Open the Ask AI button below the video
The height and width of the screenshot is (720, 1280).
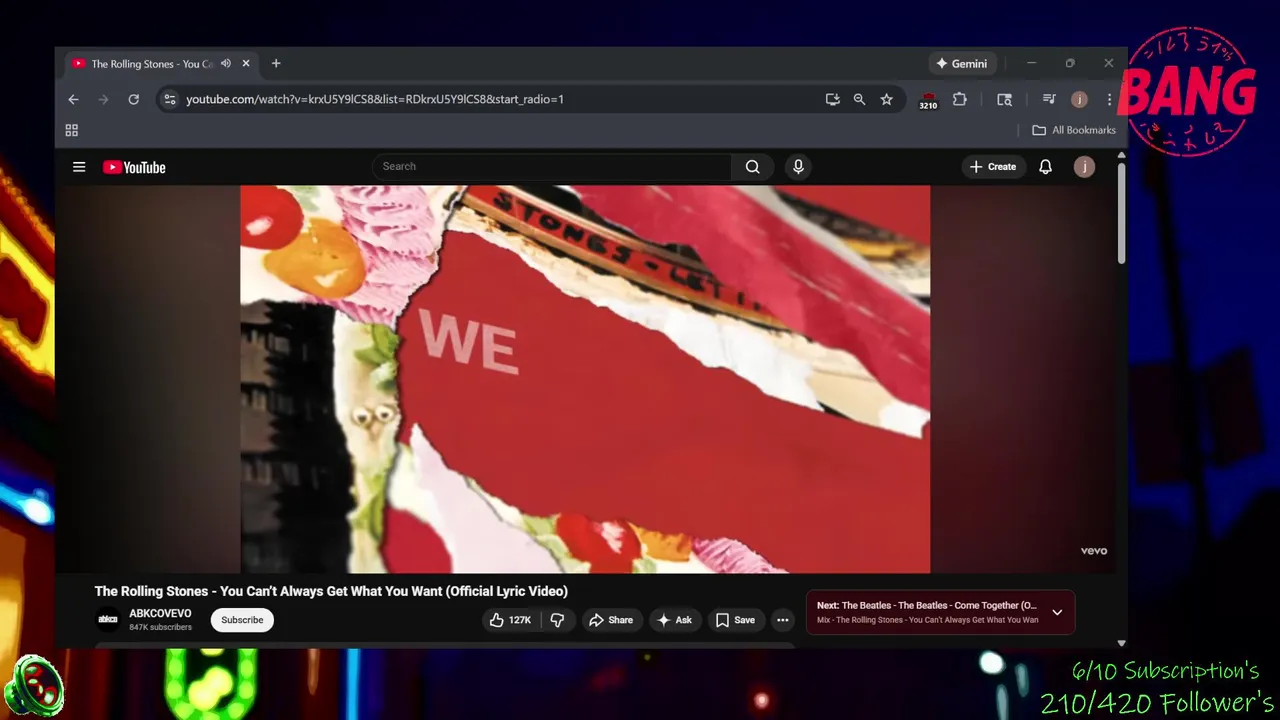pos(674,620)
